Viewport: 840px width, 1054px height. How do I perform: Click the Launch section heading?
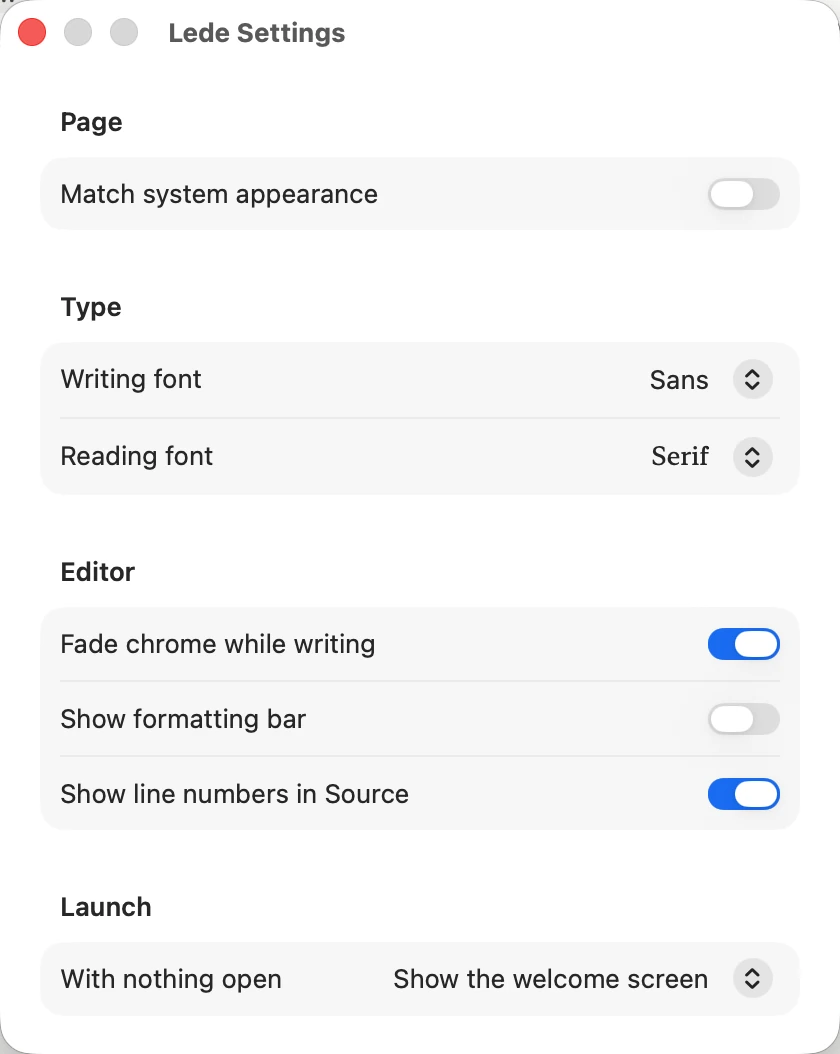click(106, 907)
